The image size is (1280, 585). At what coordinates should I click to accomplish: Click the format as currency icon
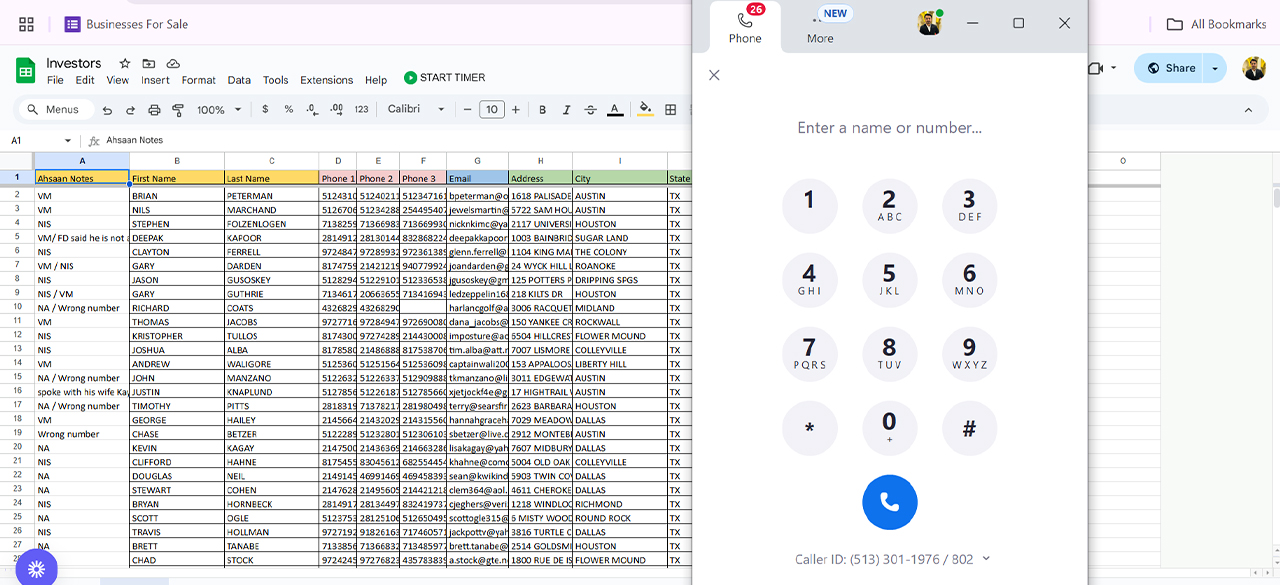click(265, 110)
